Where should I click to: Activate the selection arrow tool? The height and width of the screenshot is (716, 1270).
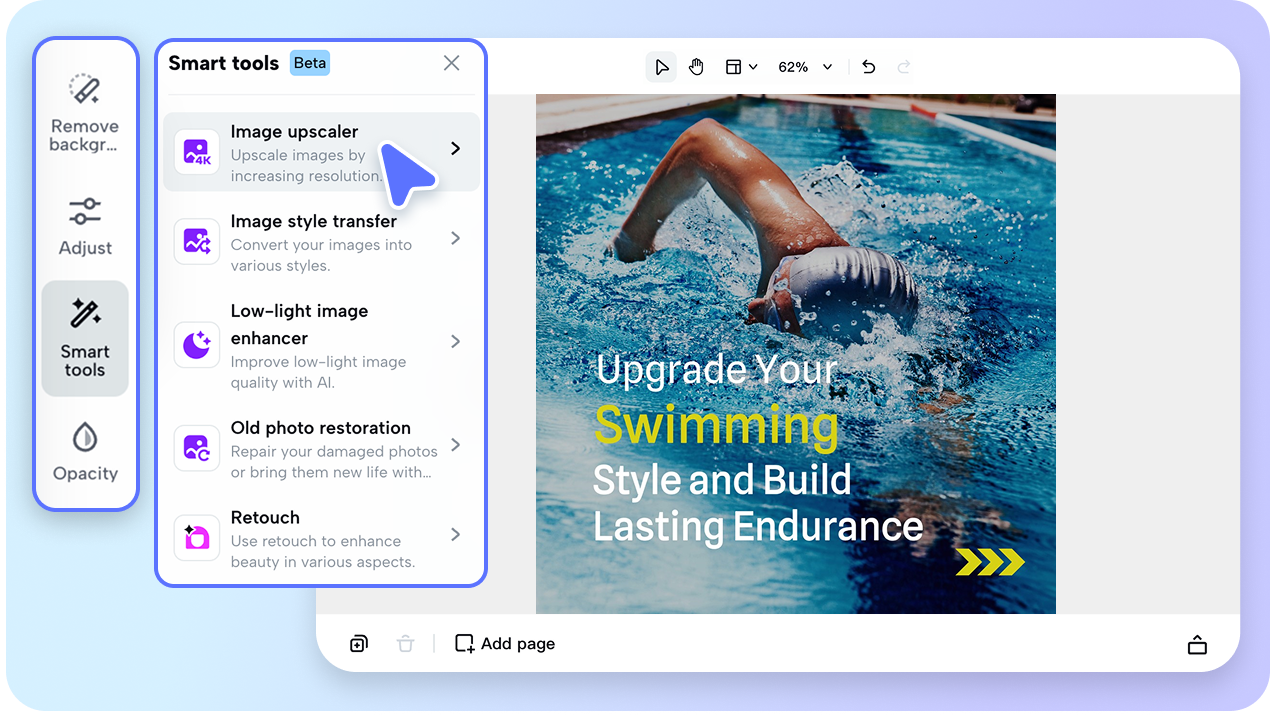point(661,66)
